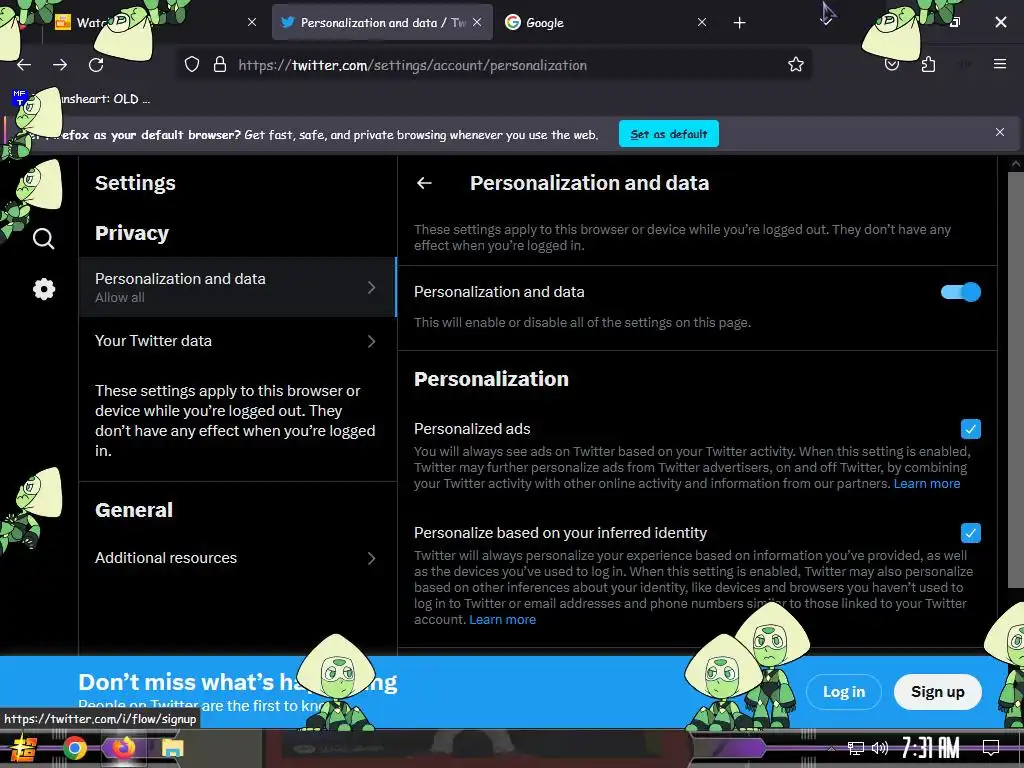Screen dimensions: 1024x768
Task: Click the 'Settings' heading text
Action: point(135,183)
